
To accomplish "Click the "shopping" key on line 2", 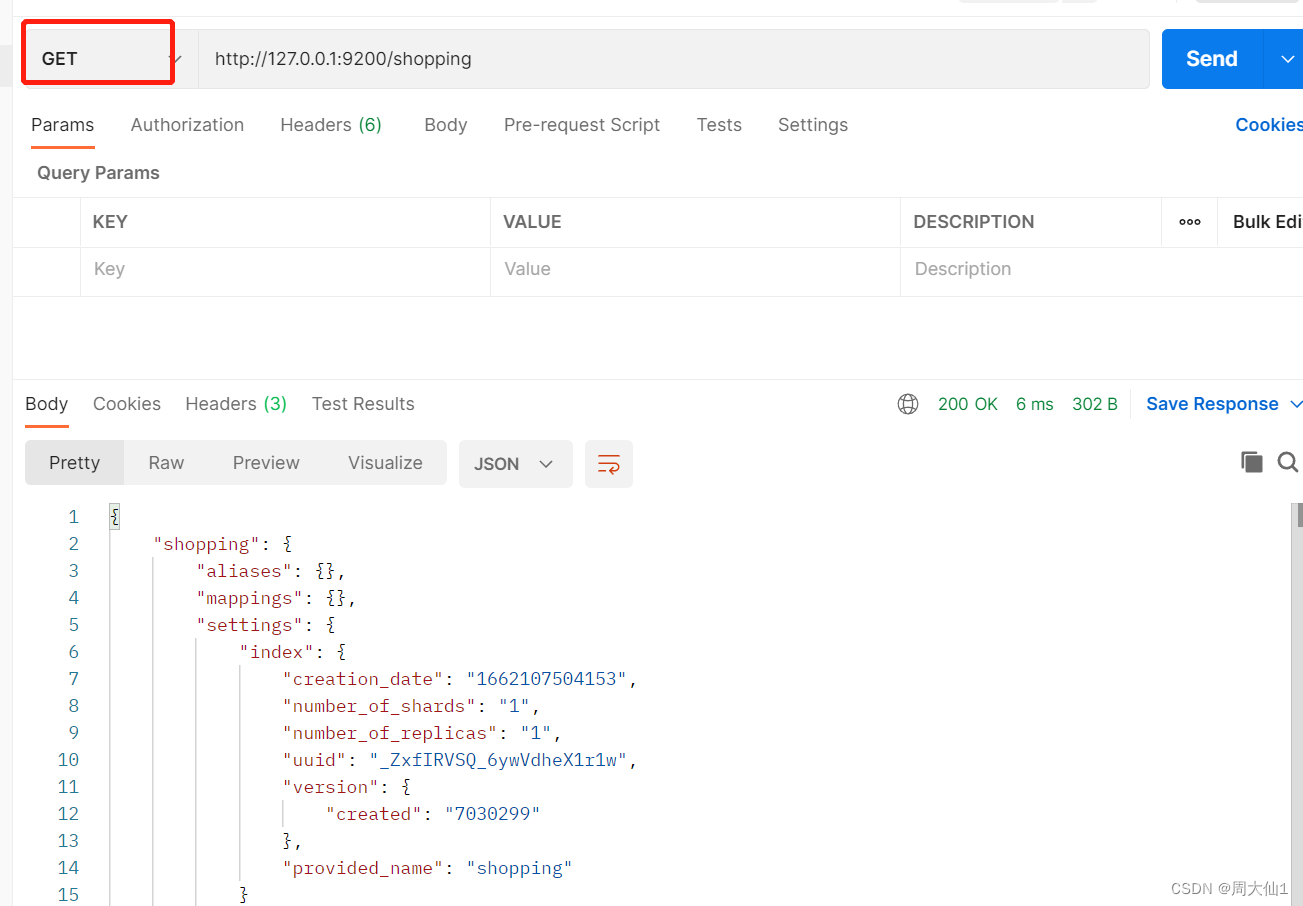I will click(206, 544).
